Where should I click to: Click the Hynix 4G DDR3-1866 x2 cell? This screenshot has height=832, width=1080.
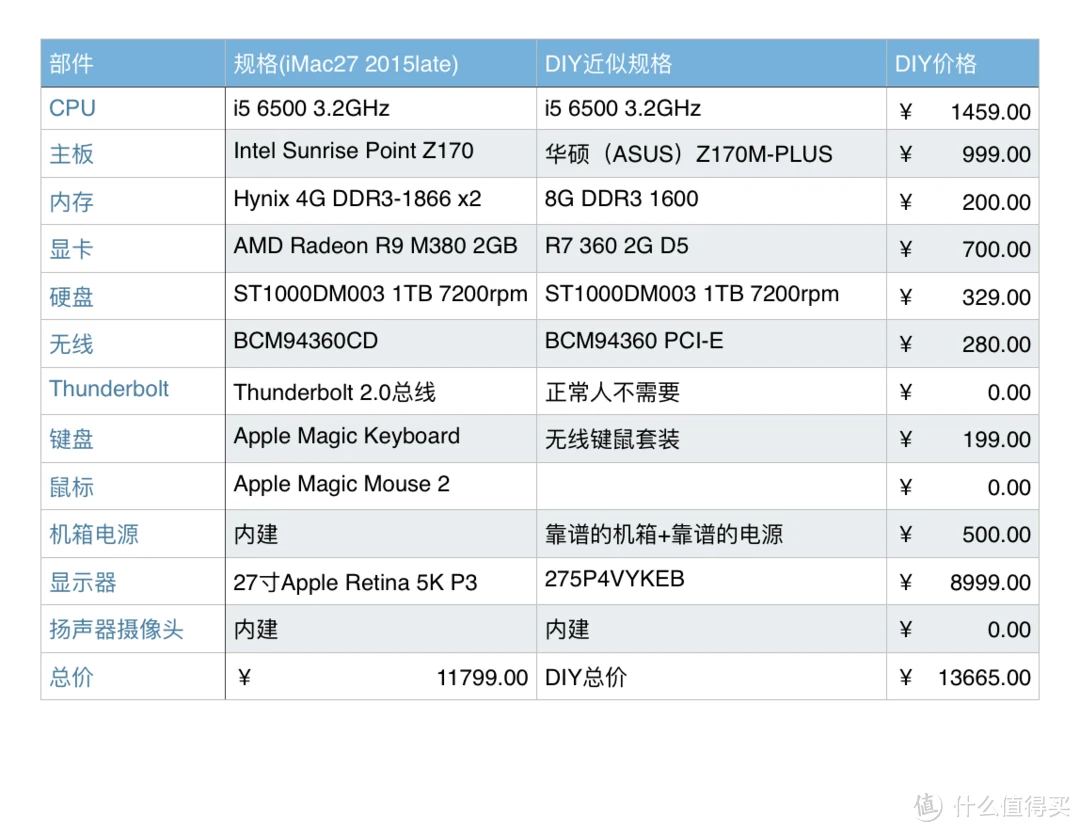(x=381, y=201)
